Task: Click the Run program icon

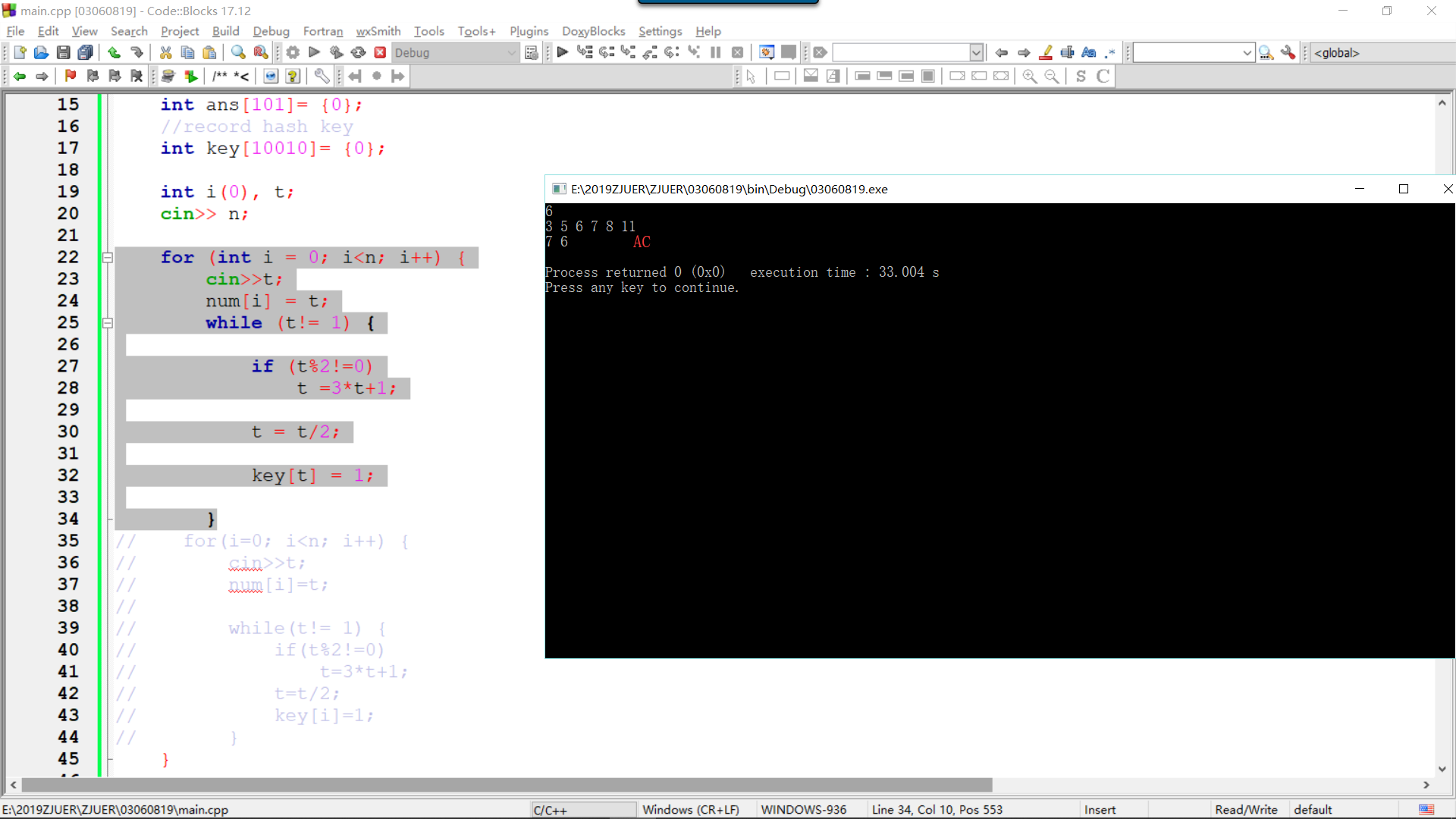Action: (x=314, y=52)
